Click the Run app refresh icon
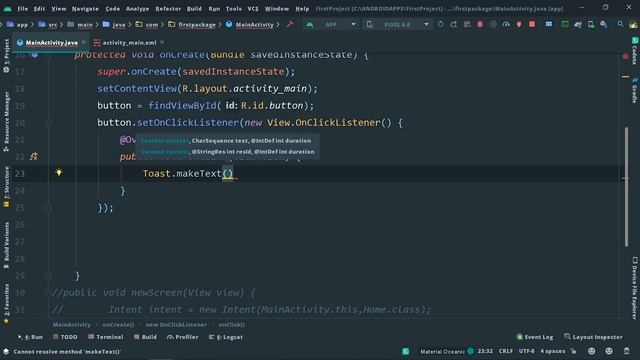This screenshot has width=640, height=360. click(440, 24)
